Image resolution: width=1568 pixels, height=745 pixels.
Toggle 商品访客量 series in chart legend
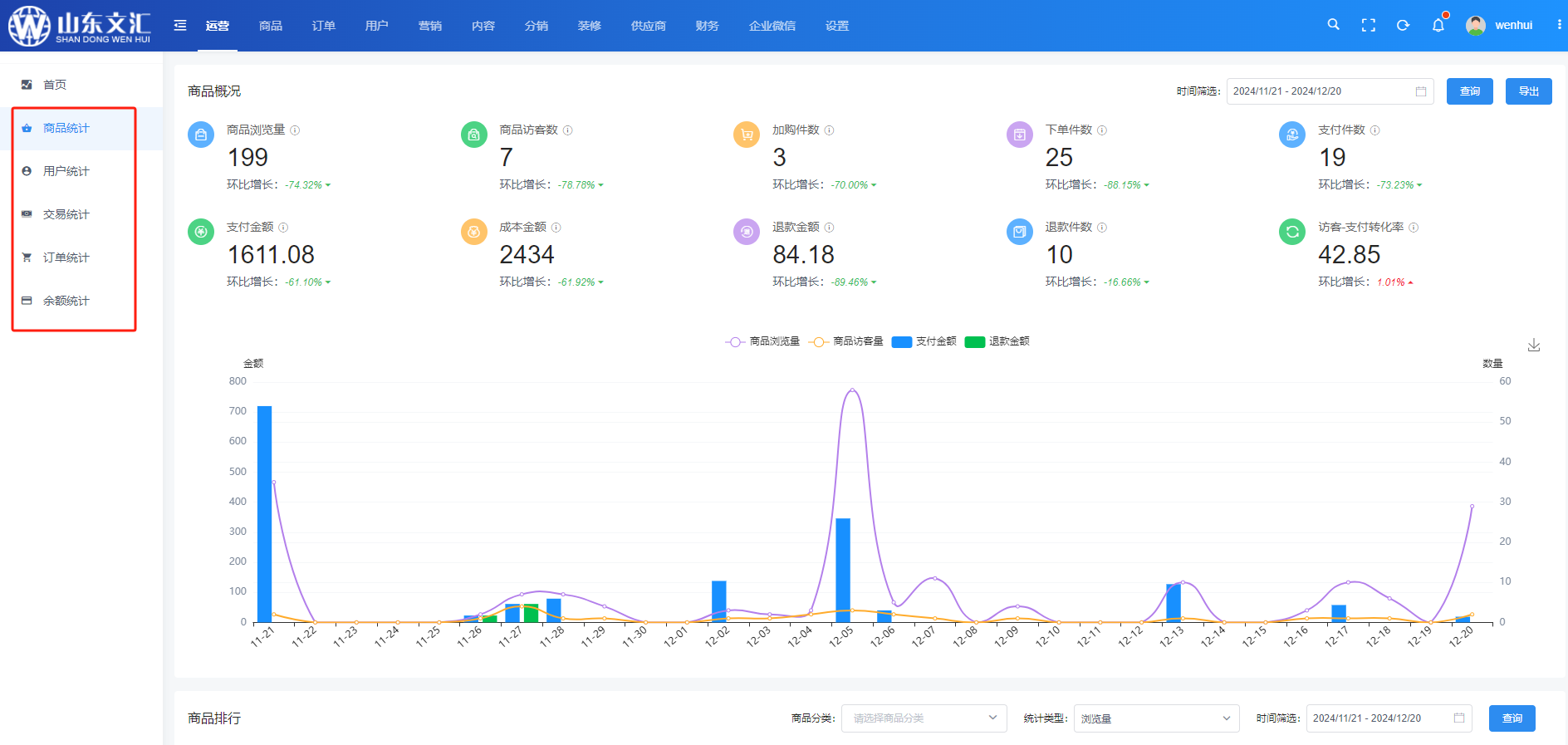(x=845, y=341)
